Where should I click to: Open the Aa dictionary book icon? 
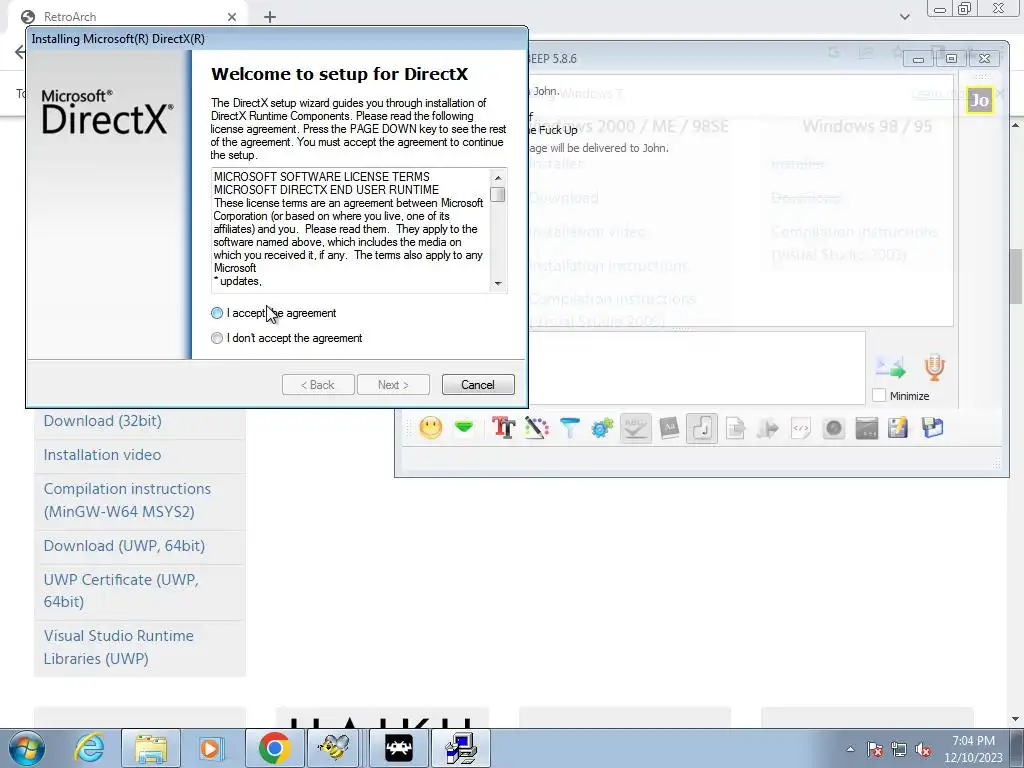pos(669,428)
